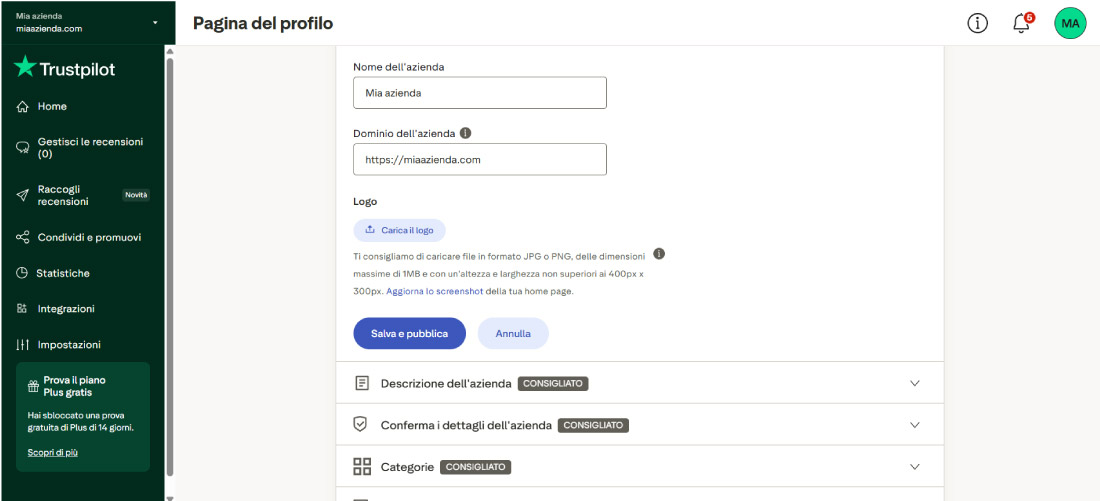
Task: Click the Categorie grid icon
Action: (362, 467)
